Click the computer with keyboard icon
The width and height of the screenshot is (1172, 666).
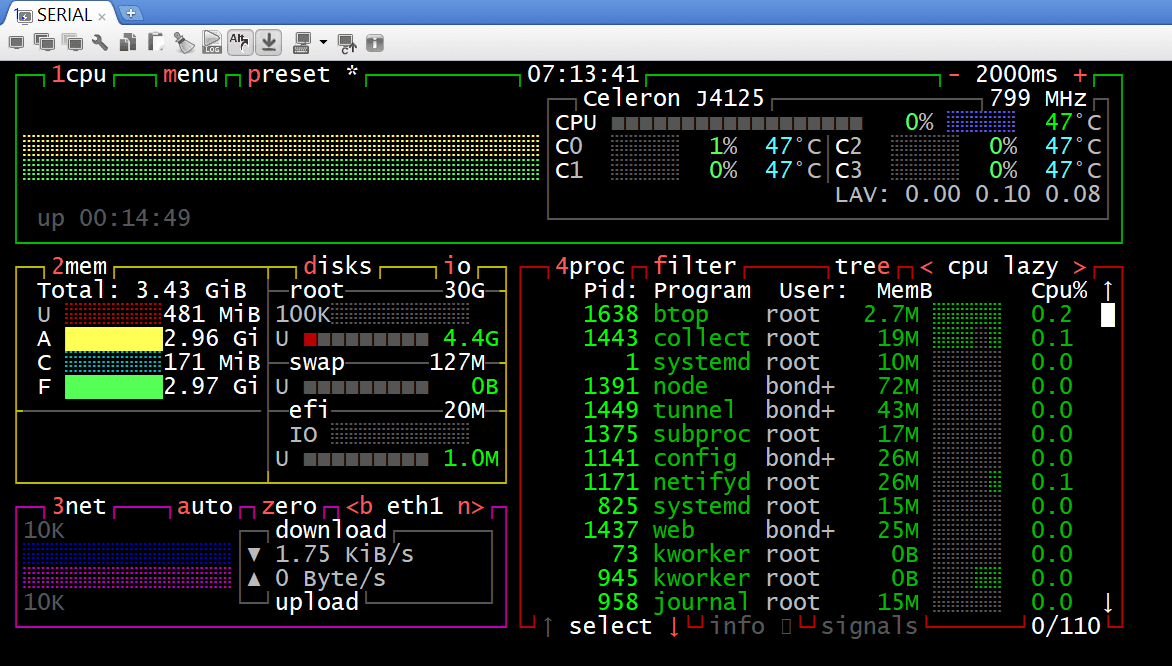(x=302, y=43)
